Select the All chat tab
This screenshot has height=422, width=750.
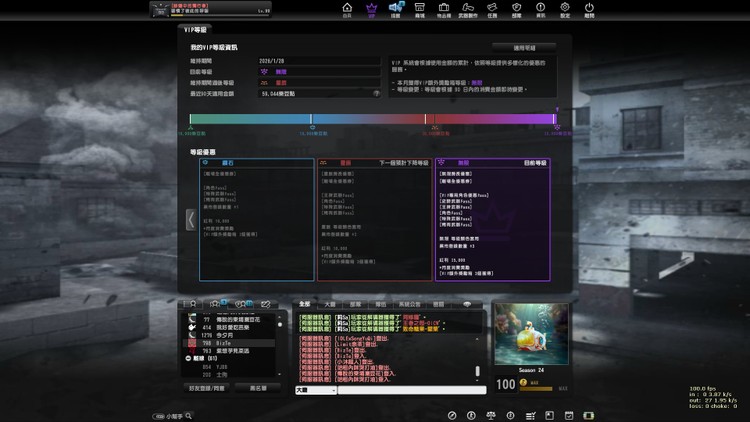pos(304,303)
